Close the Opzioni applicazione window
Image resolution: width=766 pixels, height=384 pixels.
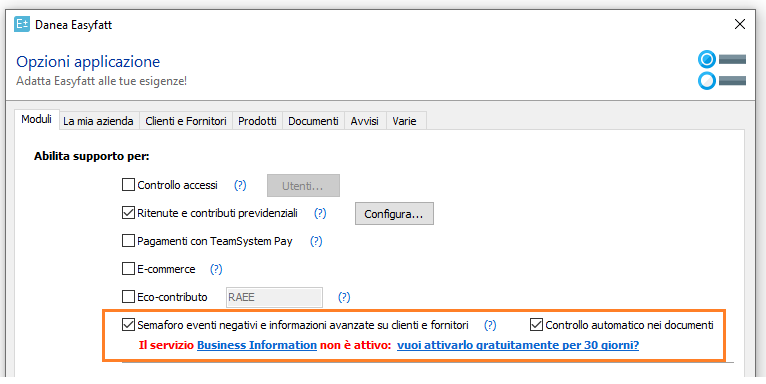[x=740, y=24]
